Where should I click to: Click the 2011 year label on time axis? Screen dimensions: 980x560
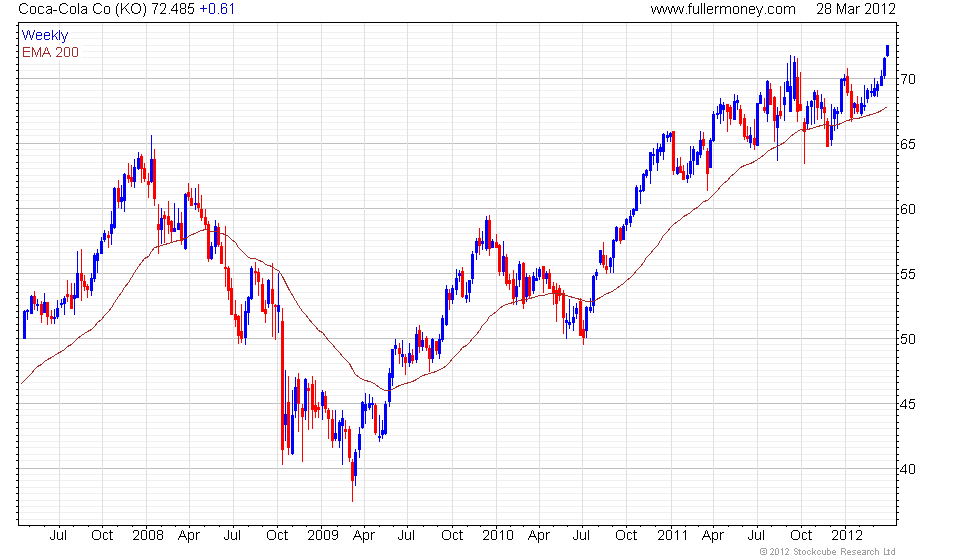tap(672, 536)
